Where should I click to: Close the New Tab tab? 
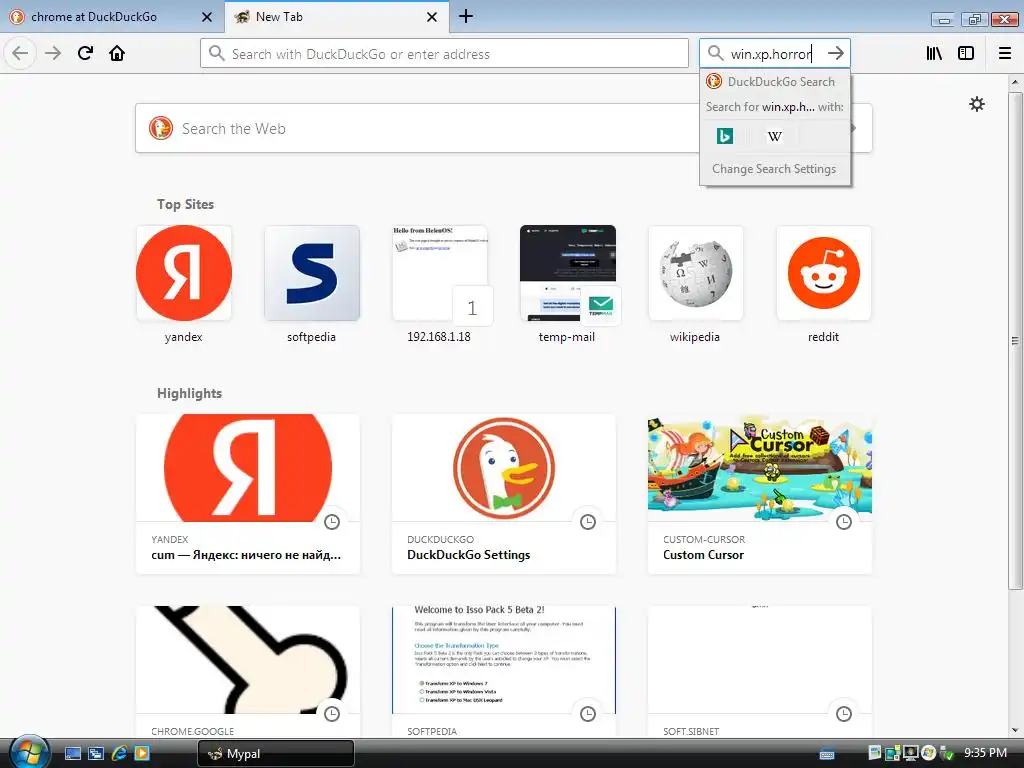coord(432,17)
